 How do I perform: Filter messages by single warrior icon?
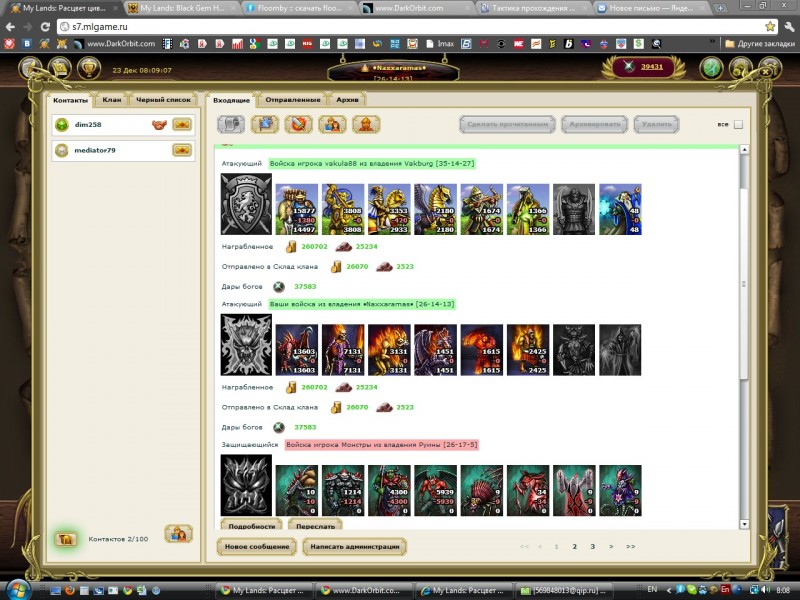pos(366,124)
